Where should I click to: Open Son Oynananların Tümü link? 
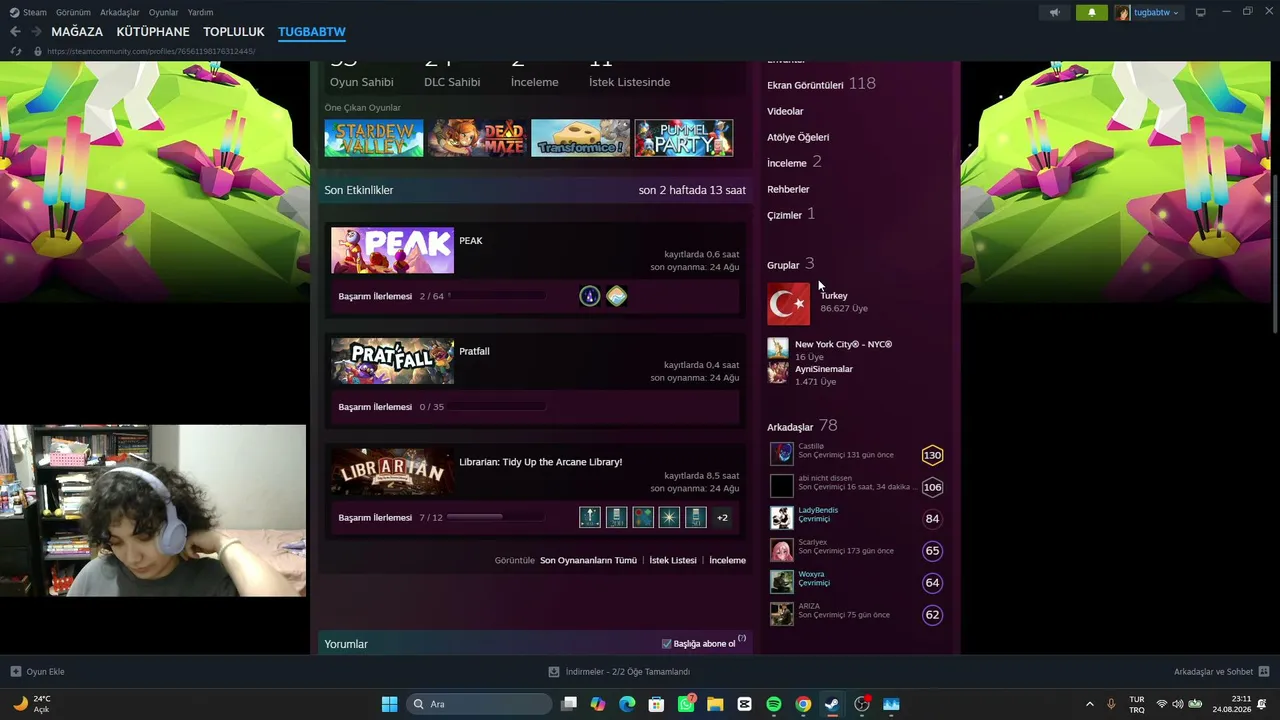pos(588,560)
